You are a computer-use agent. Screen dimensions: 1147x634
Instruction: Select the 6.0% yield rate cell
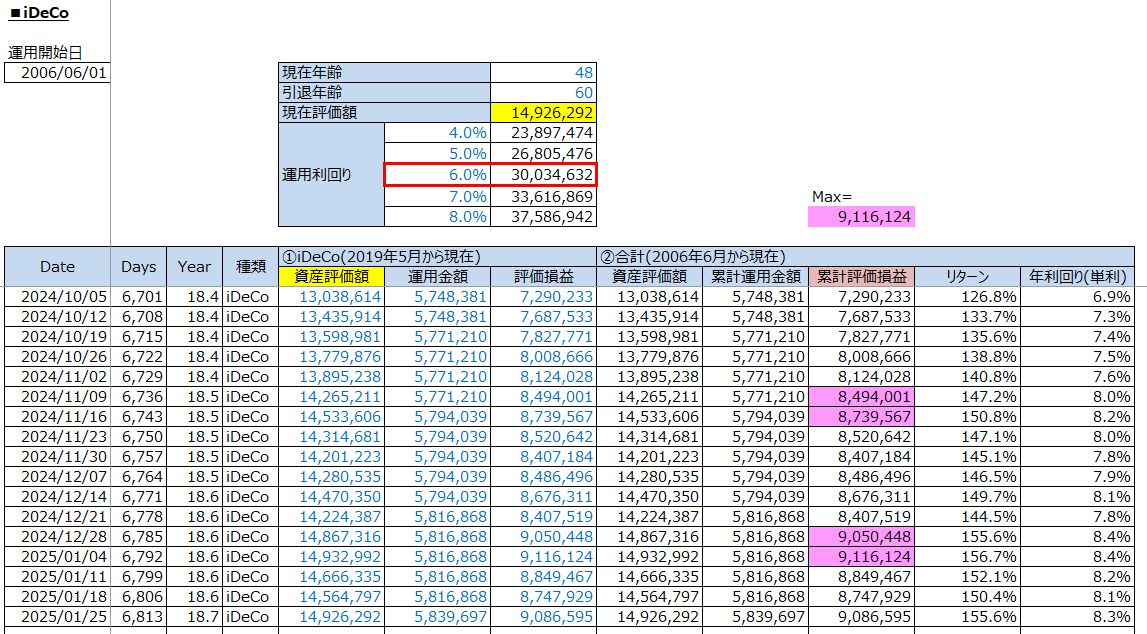pyautogui.click(x=437, y=175)
